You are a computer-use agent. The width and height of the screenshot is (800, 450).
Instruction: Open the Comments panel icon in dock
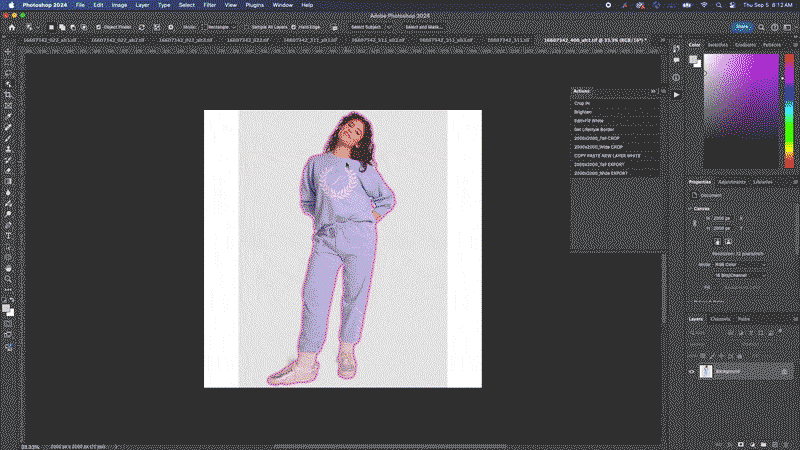point(676,61)
